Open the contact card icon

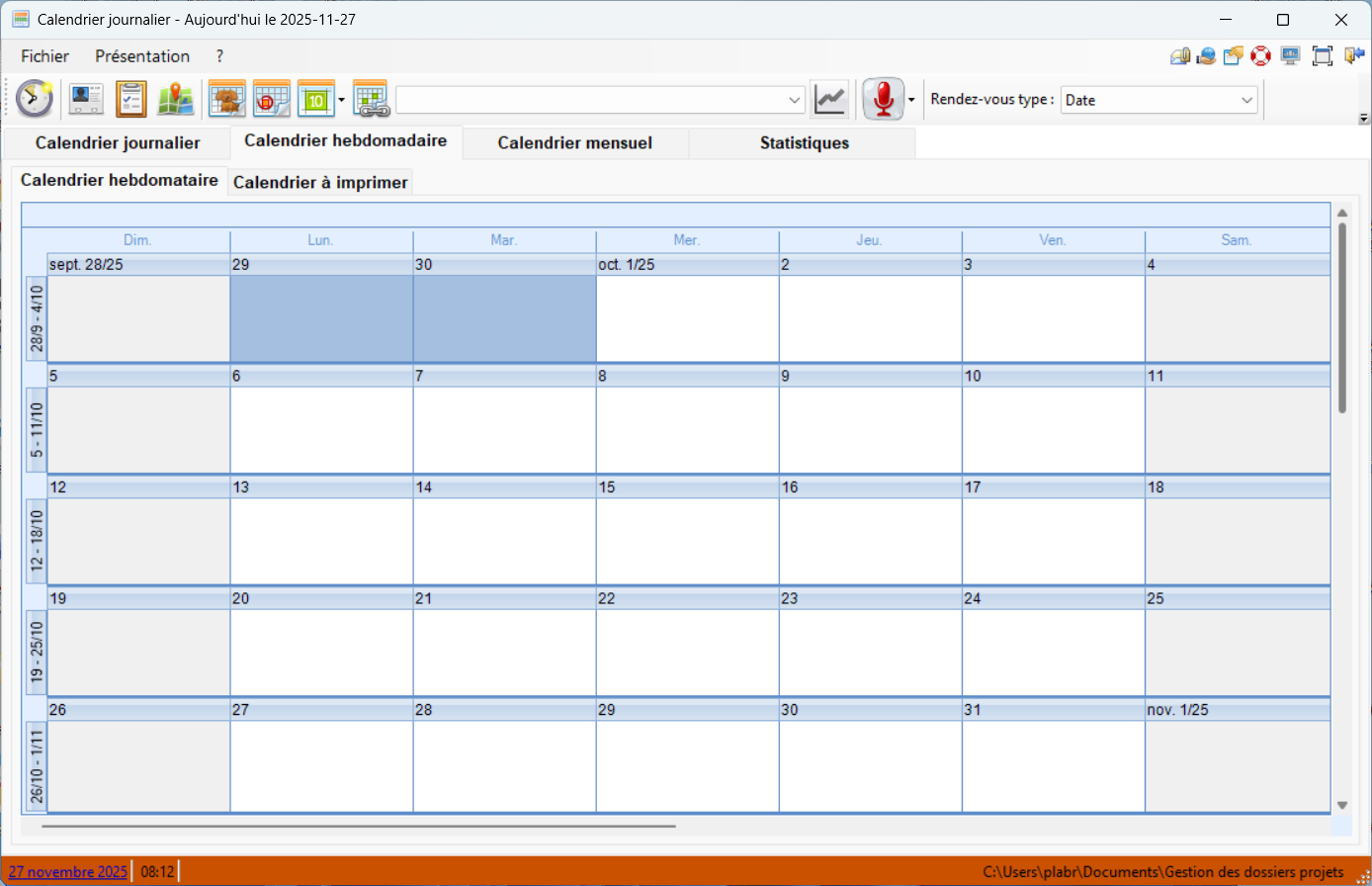click(x=86, y=99)
